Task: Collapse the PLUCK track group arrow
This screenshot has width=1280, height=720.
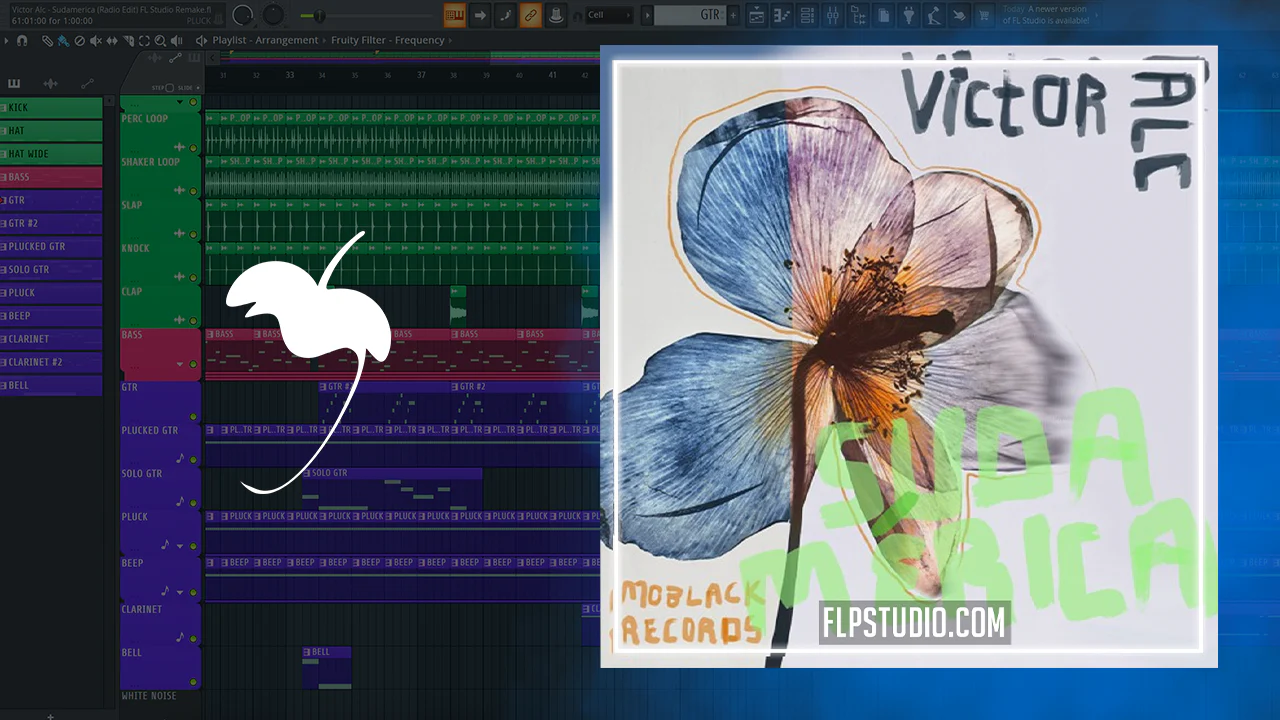Action: [x=181, y=547]
